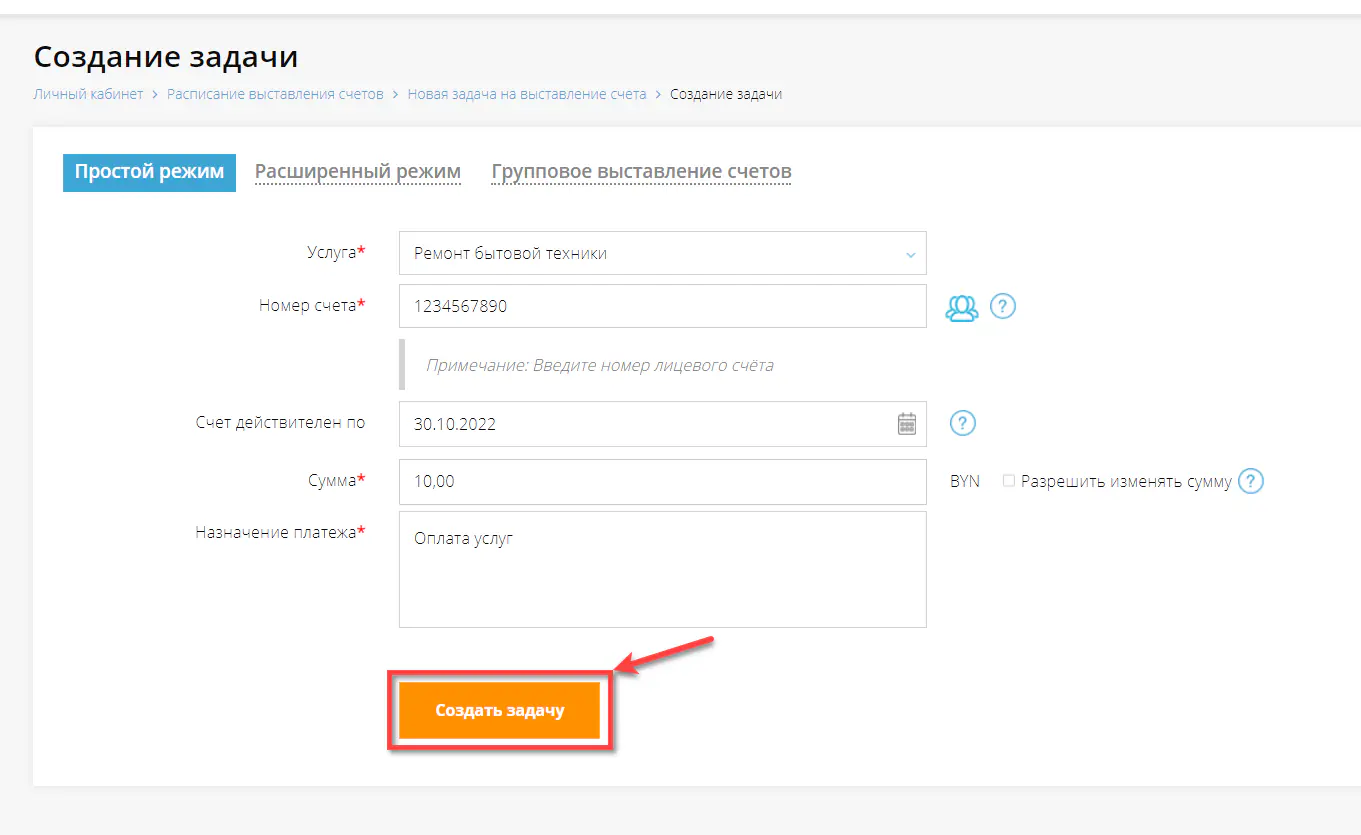Open the calendar date picker icon
The width and height of the screenshot is (1361, 835).
click(907, 424)
